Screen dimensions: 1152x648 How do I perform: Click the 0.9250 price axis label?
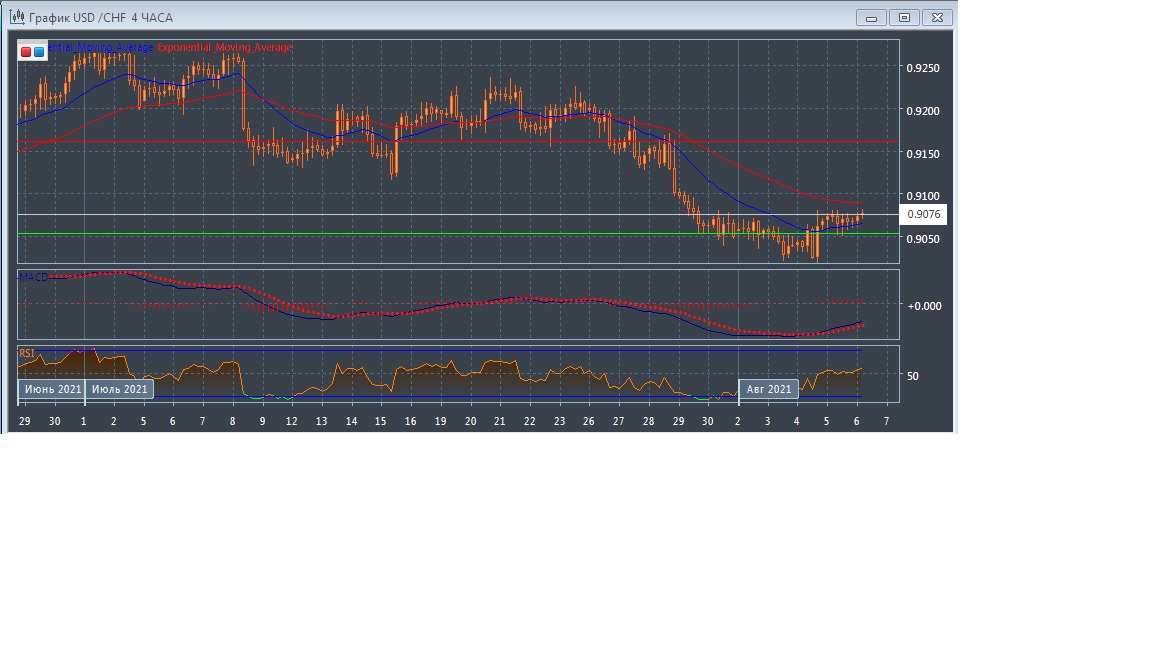point(921,68)
